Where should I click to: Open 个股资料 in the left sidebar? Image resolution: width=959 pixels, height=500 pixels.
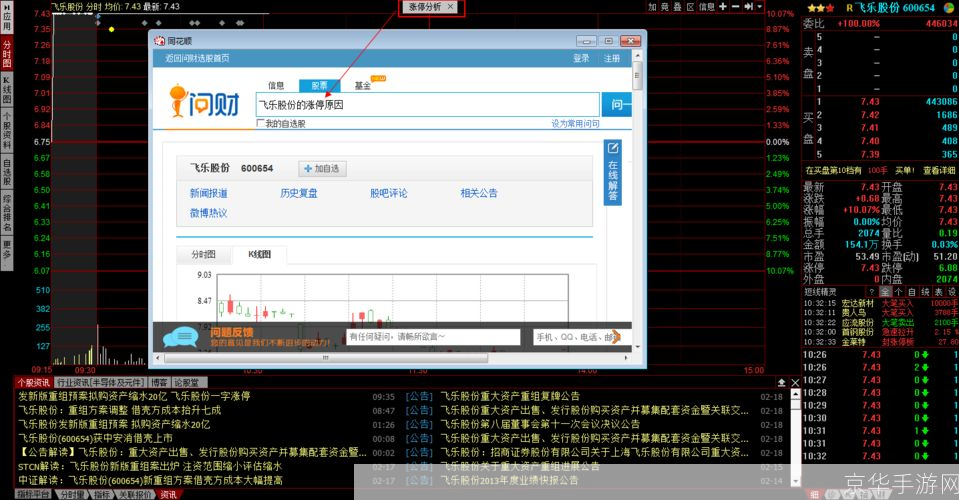point(7,130)
